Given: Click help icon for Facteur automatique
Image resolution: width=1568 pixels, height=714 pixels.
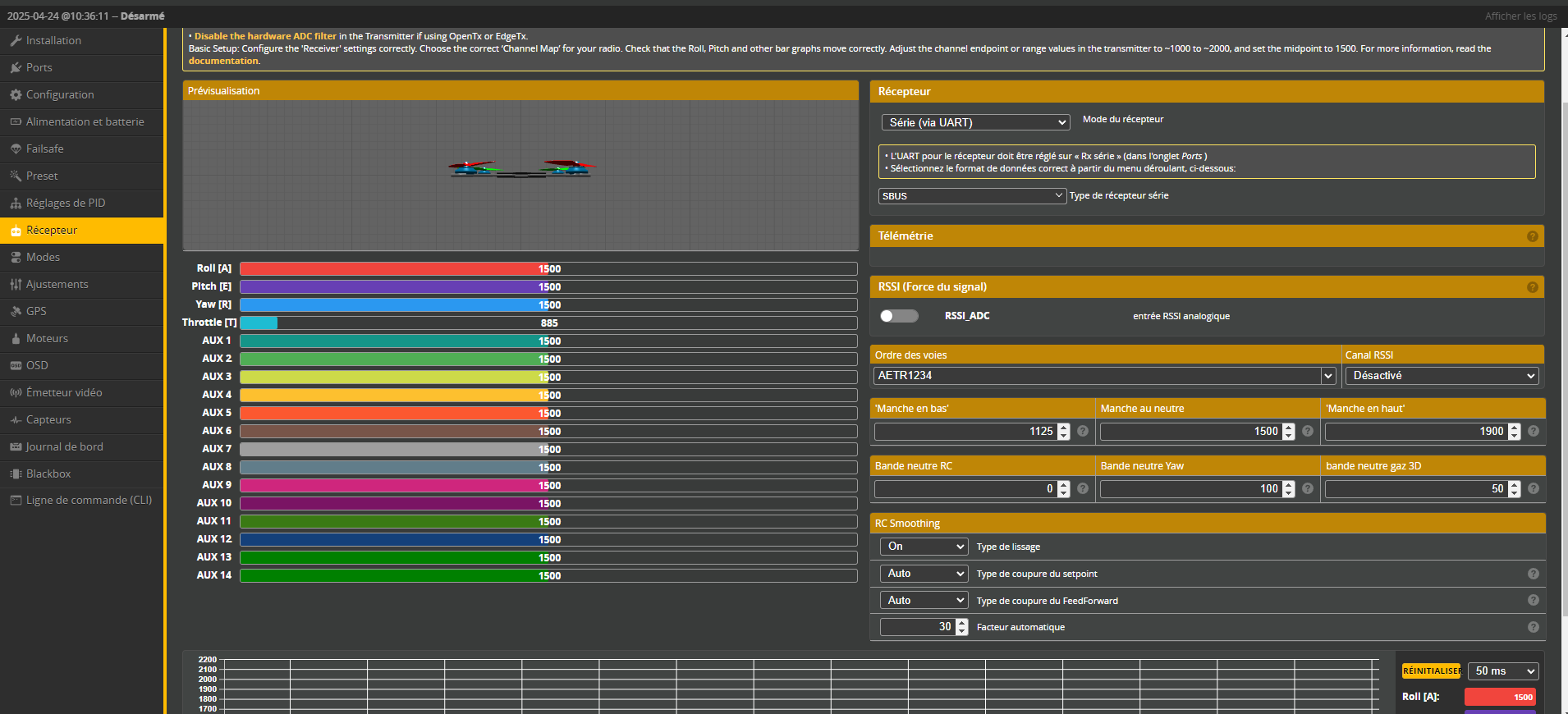Looking at the screenshot, I should (1533, 627).
